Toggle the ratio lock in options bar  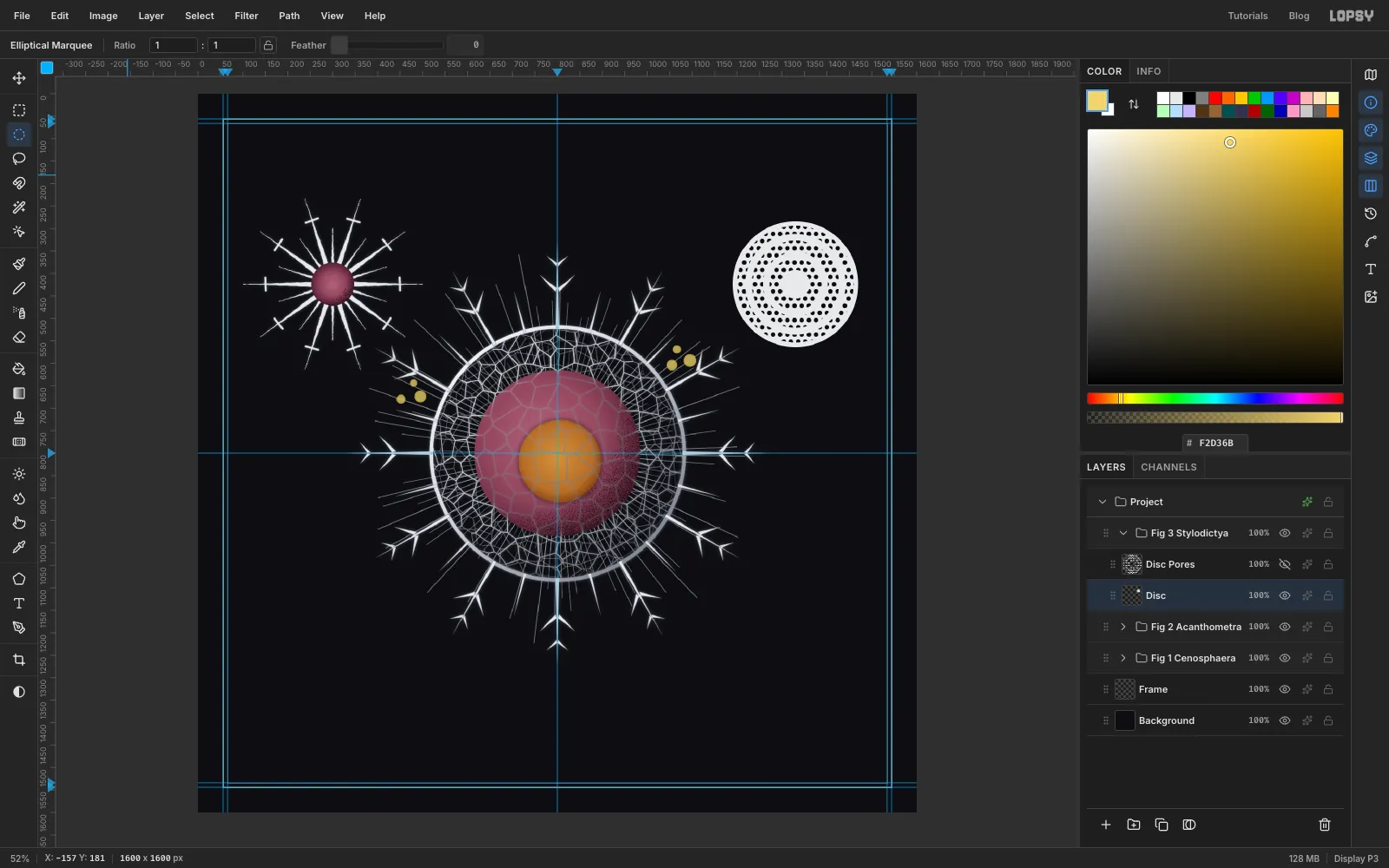coord(268,45)
